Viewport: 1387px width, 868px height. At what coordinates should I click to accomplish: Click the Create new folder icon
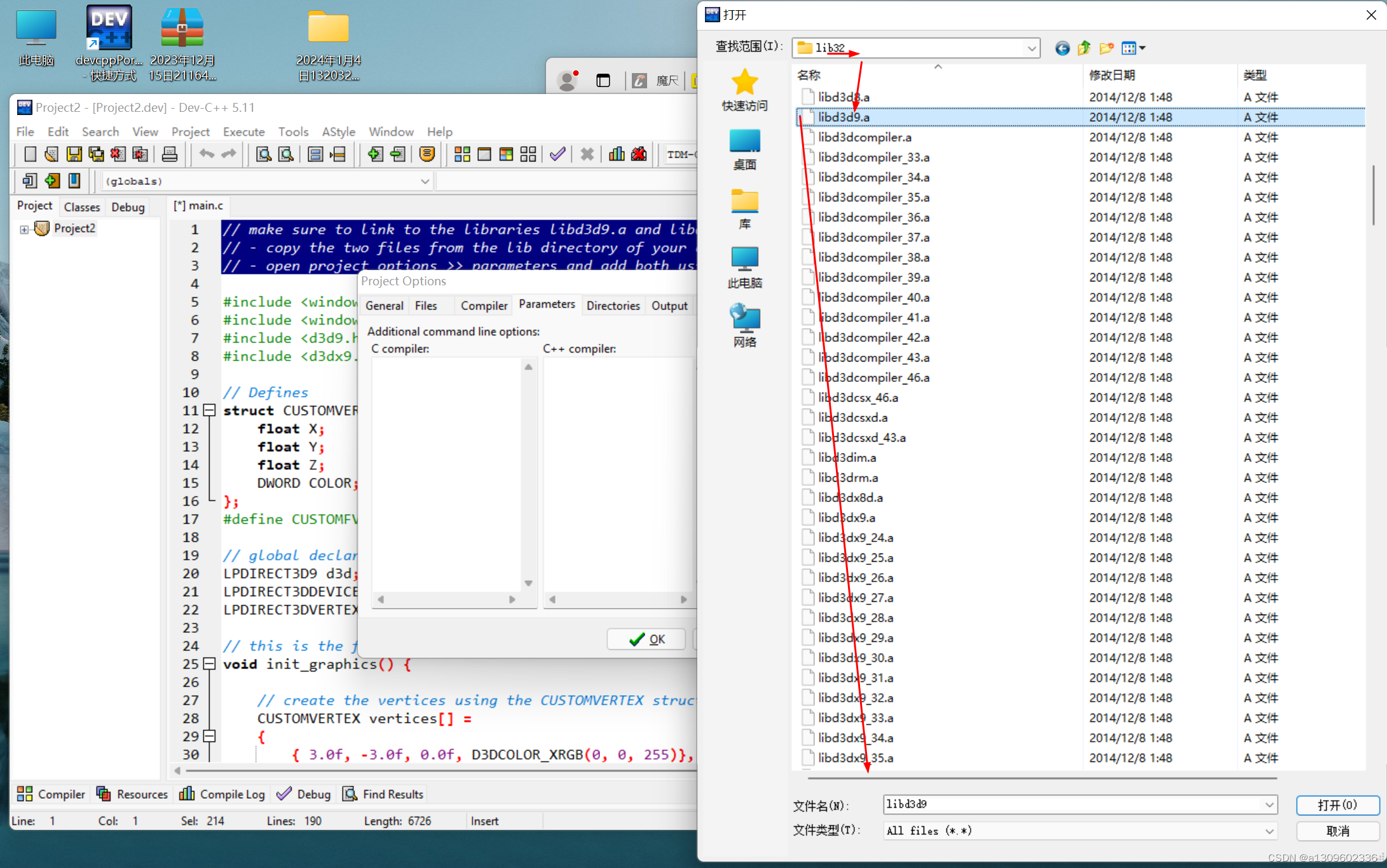(x=1106, y=48)
